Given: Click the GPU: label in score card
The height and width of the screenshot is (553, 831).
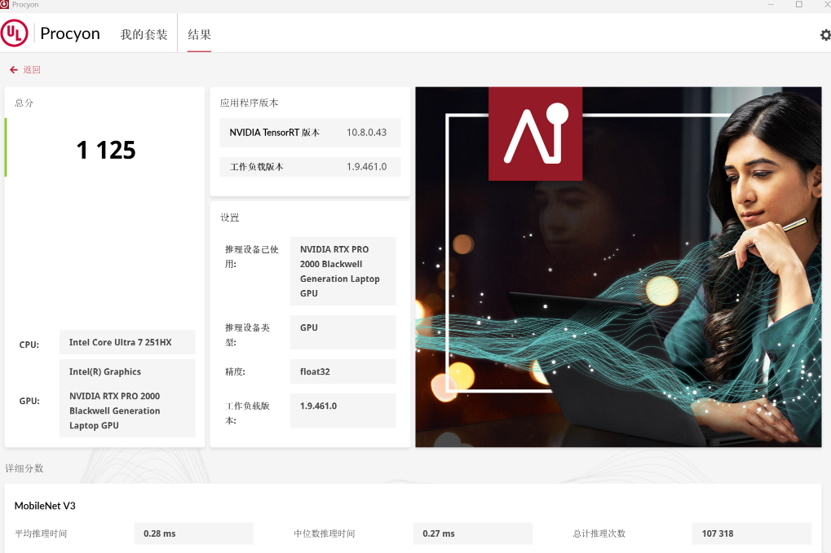Looking at the screenshot, I should point(29,401).
